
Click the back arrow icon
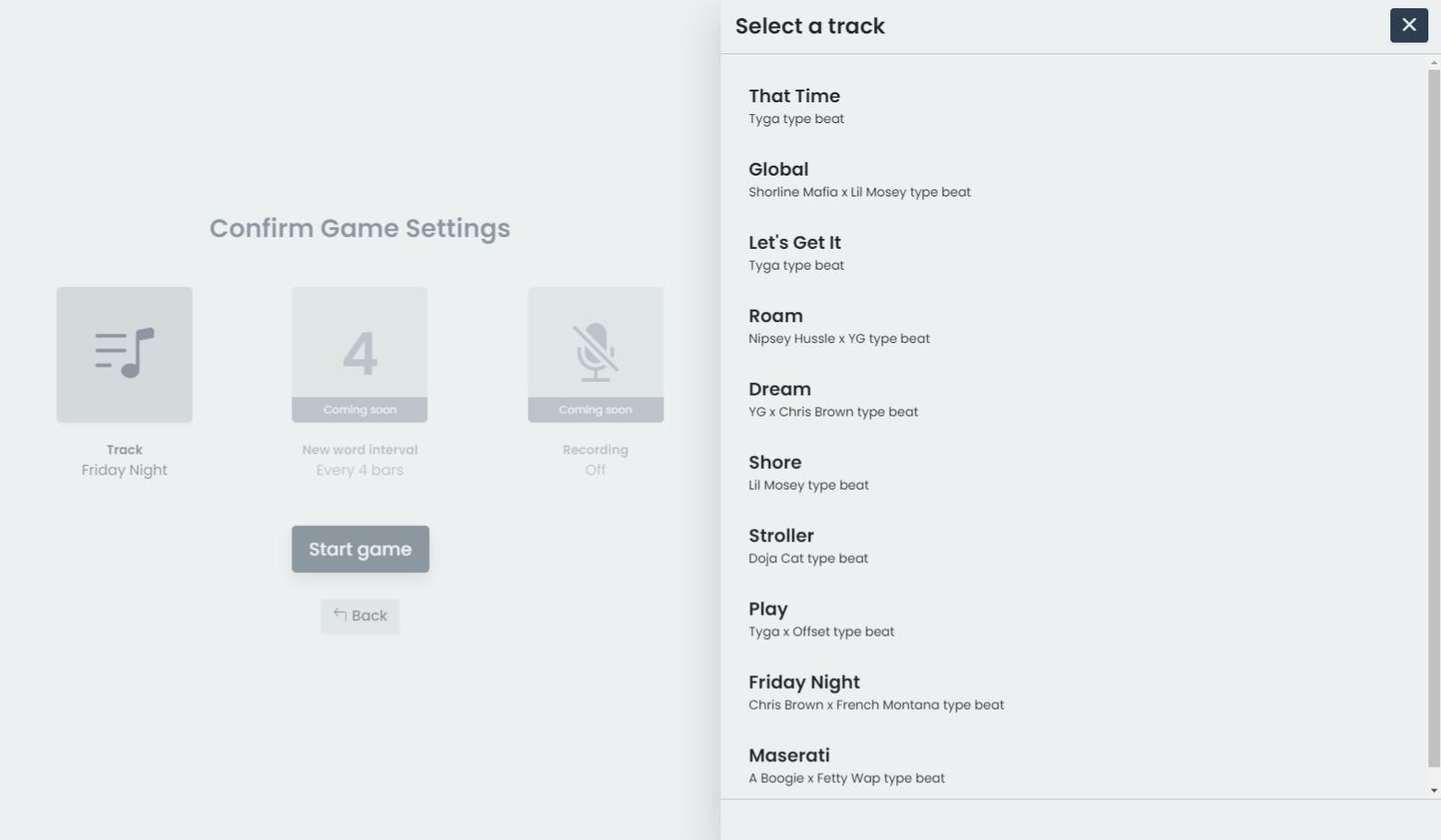tap(340, 615)
